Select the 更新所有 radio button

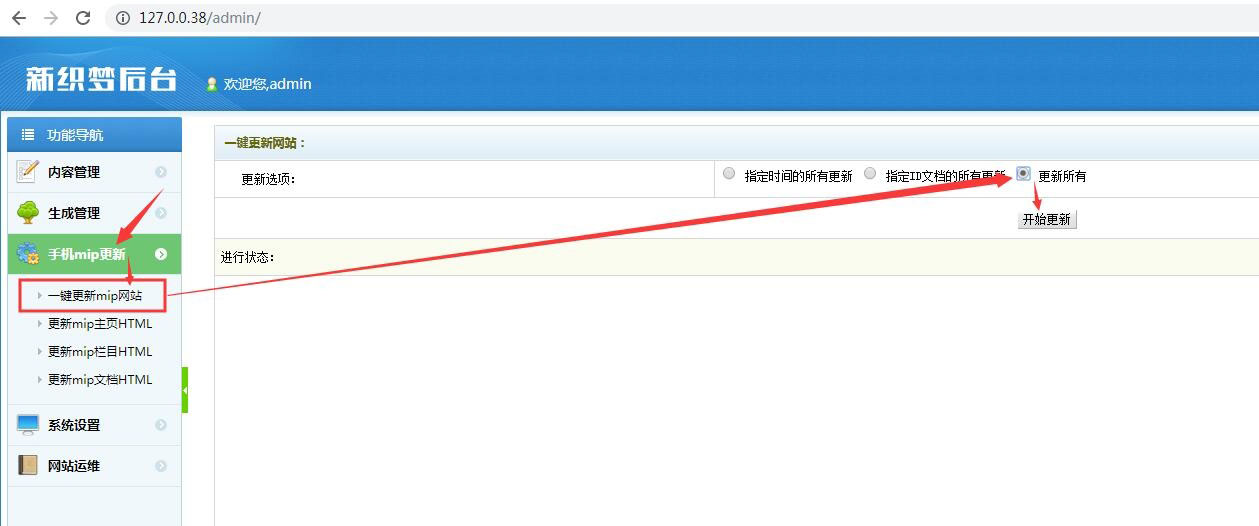click(x=1023, y=173)
